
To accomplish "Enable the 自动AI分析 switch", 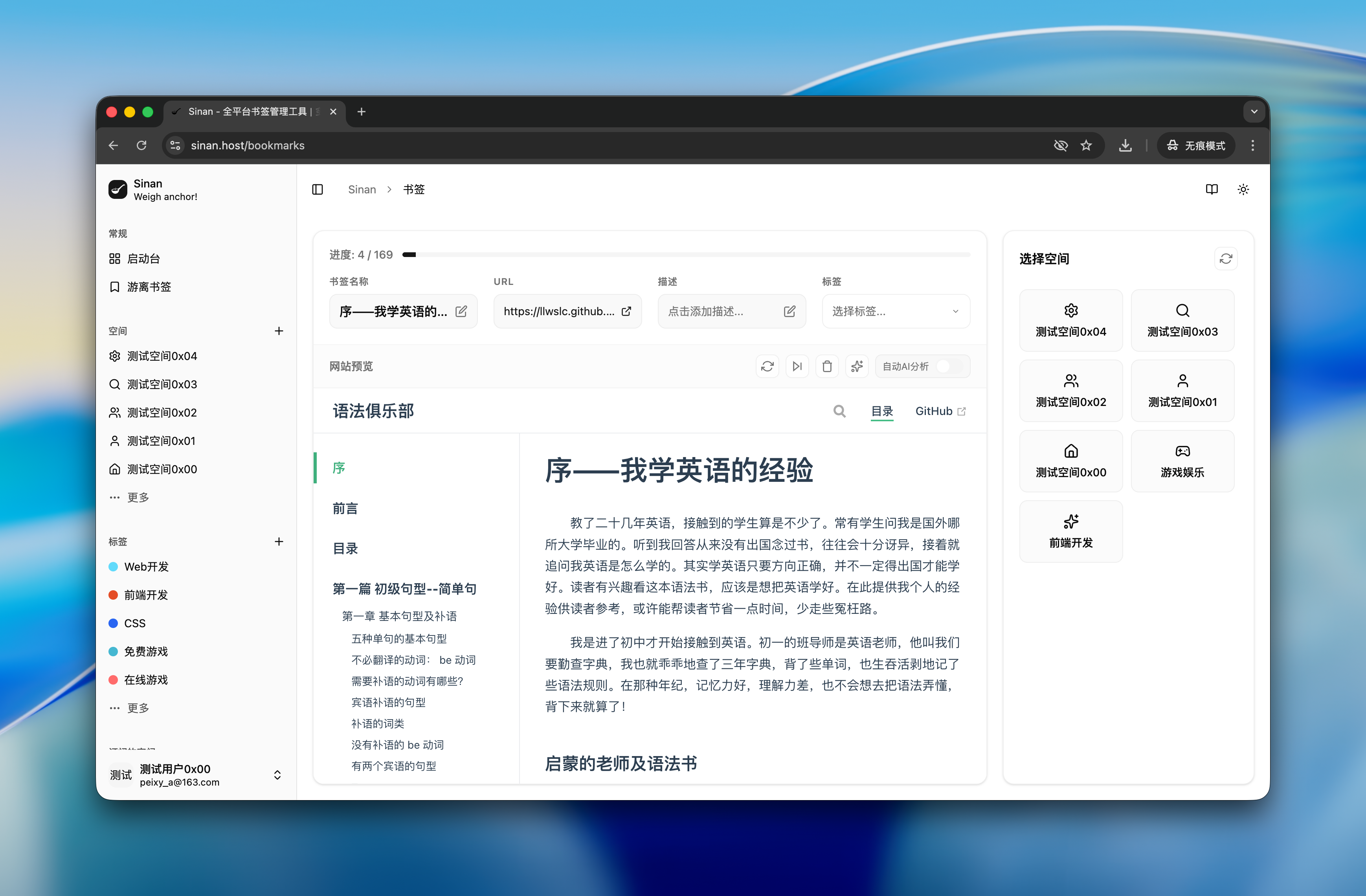I will pyautogui.click(x=949, y=366).
